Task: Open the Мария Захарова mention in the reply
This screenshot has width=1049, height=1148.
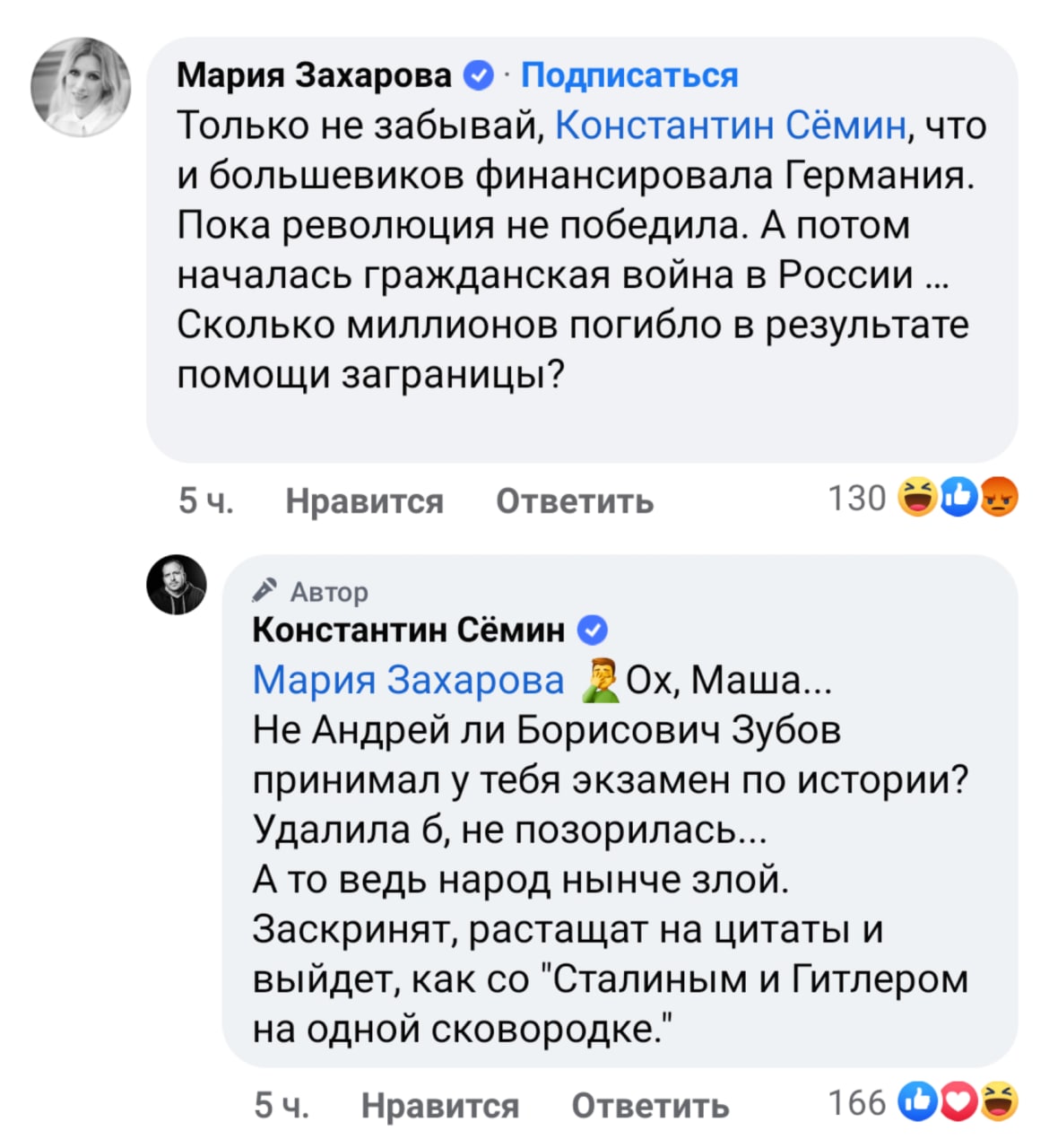Action: [408, 681]
